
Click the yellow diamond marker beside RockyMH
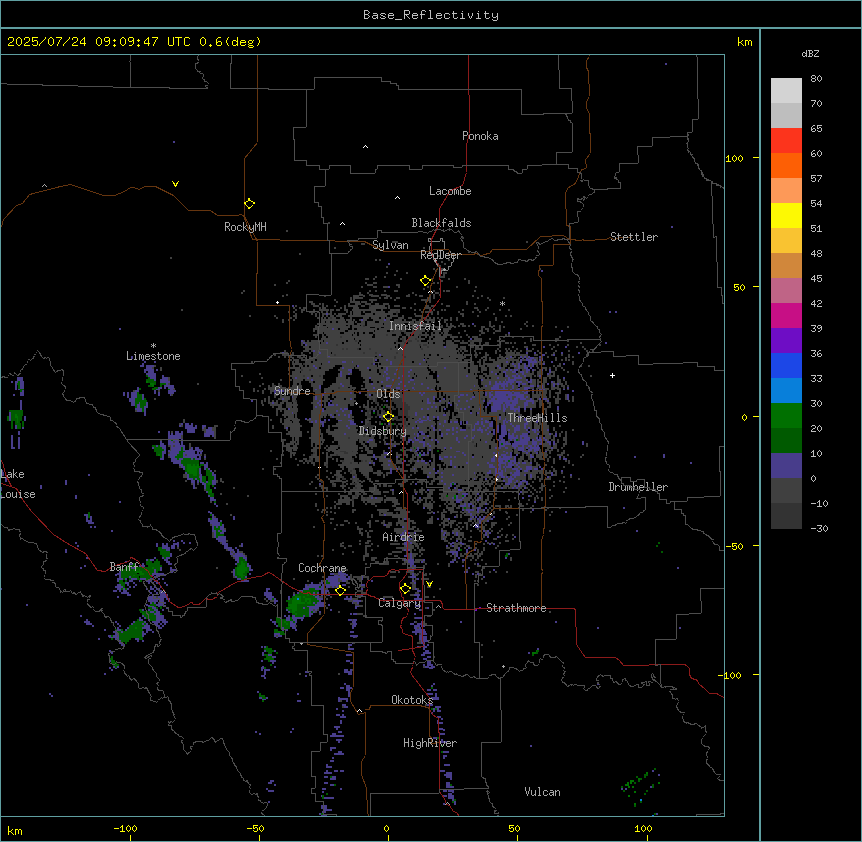tap(250, 204)
